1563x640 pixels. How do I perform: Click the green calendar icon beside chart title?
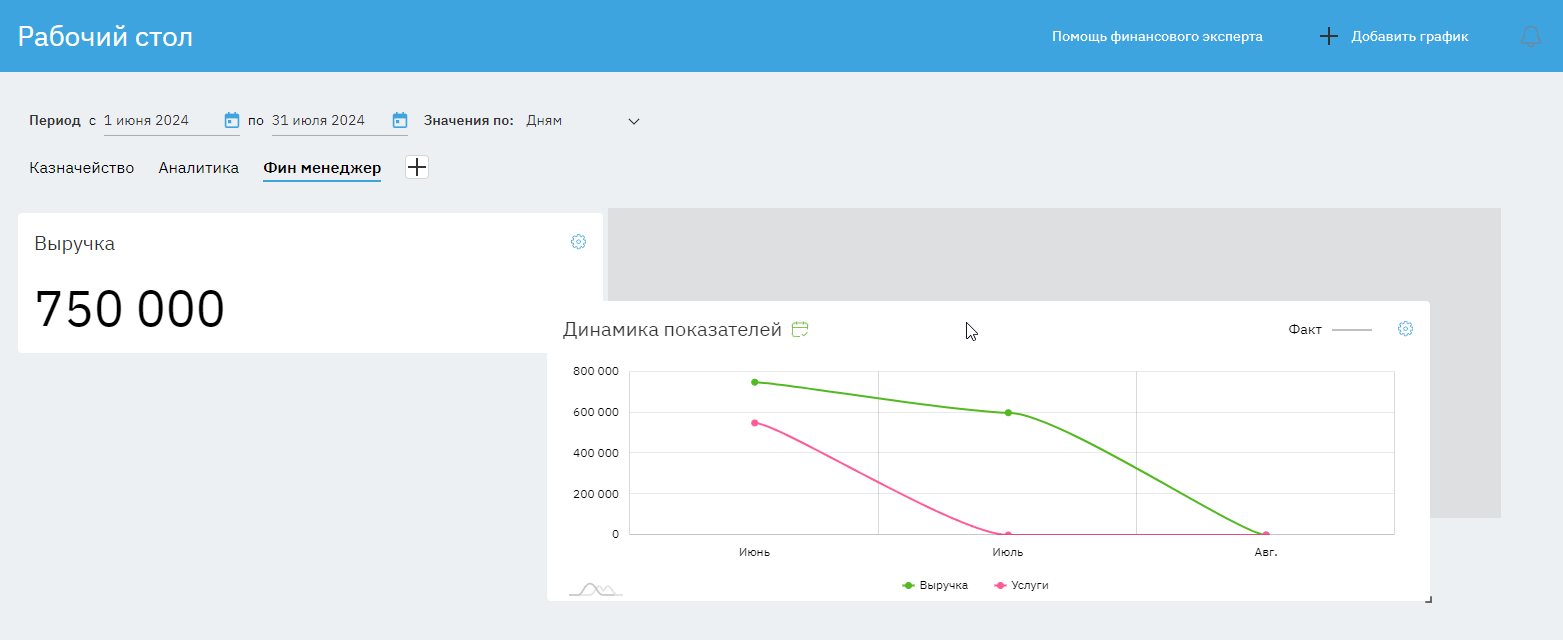pos(800,329)
